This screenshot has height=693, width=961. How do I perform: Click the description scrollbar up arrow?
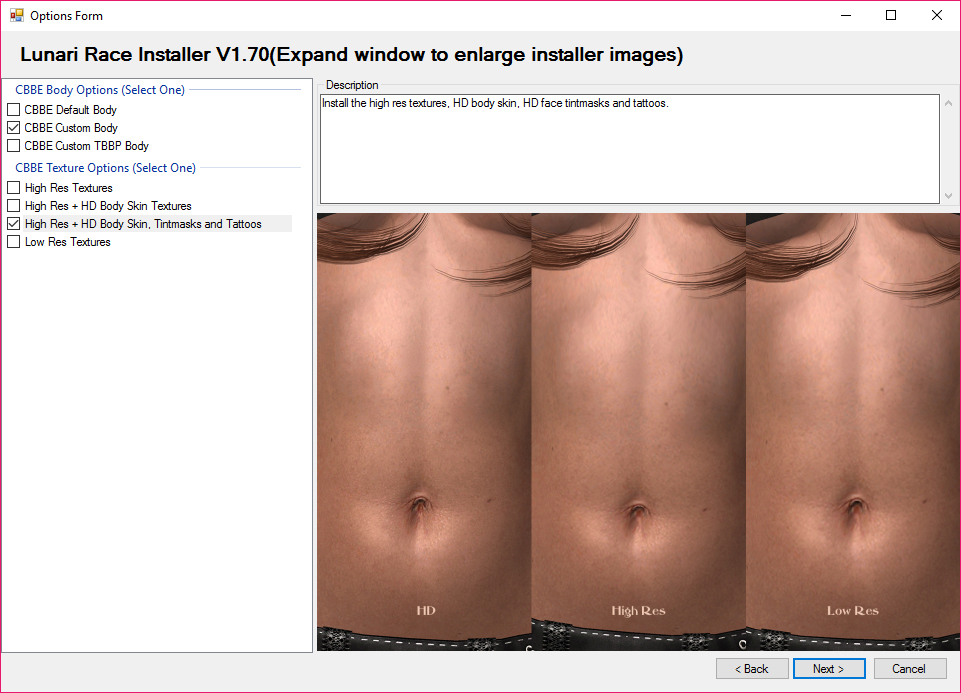point(948,104)
